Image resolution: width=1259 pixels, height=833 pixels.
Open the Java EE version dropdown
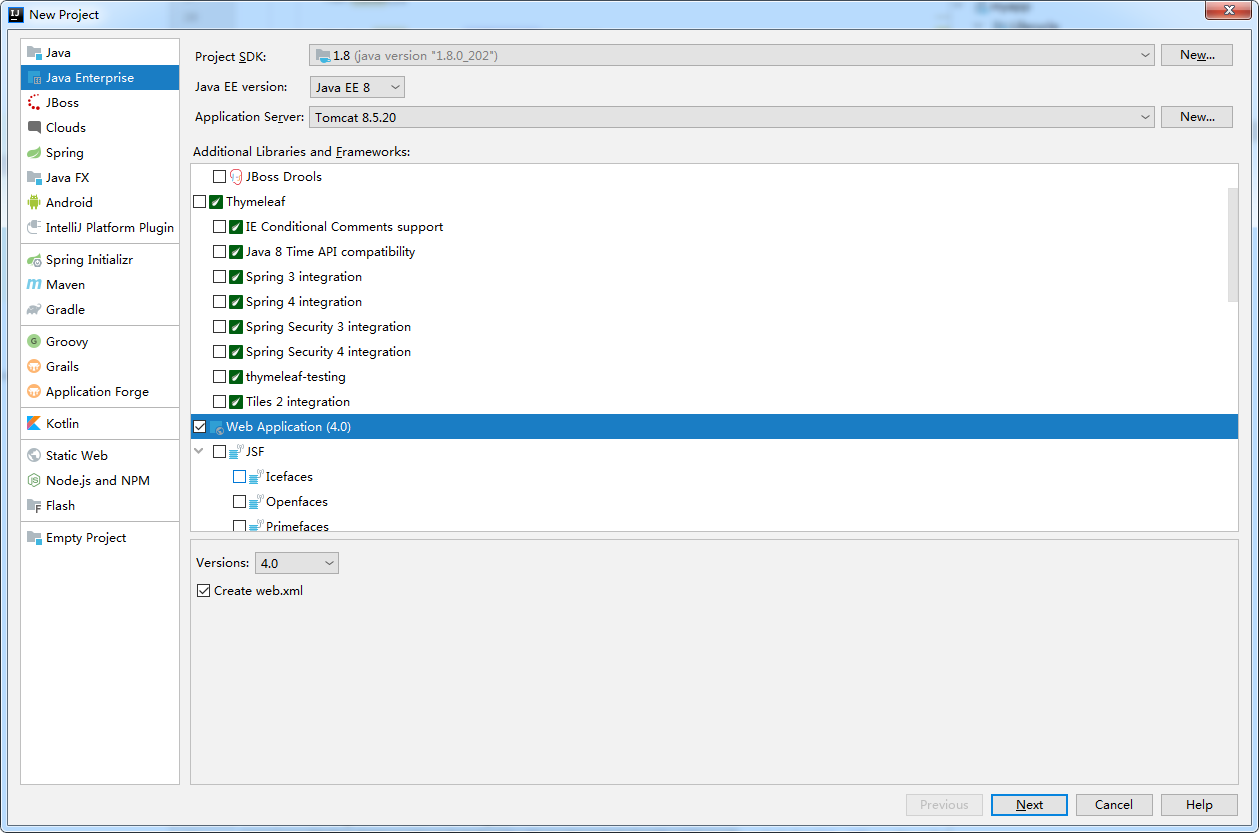357,87
